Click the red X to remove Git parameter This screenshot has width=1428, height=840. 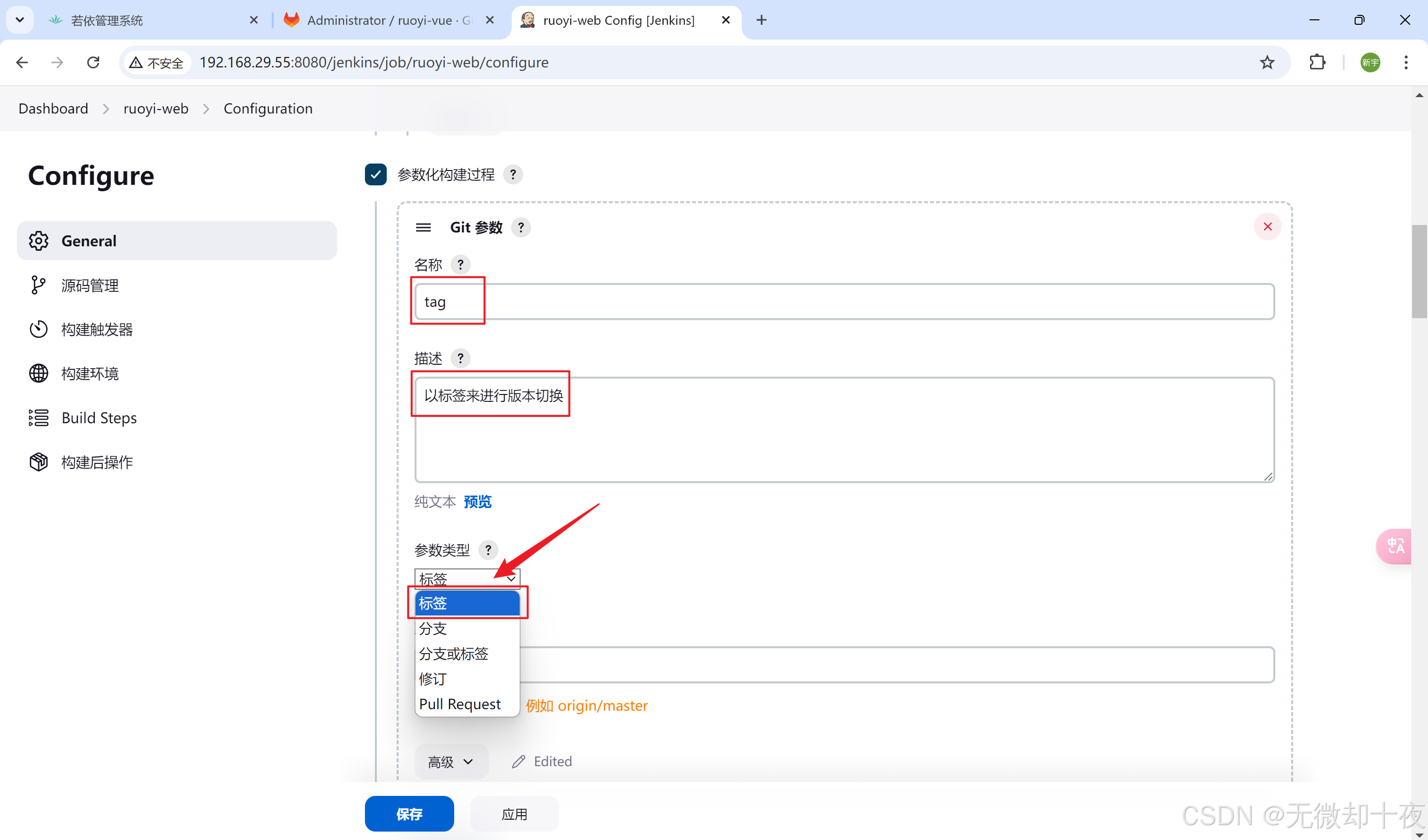click(1267, 226)
